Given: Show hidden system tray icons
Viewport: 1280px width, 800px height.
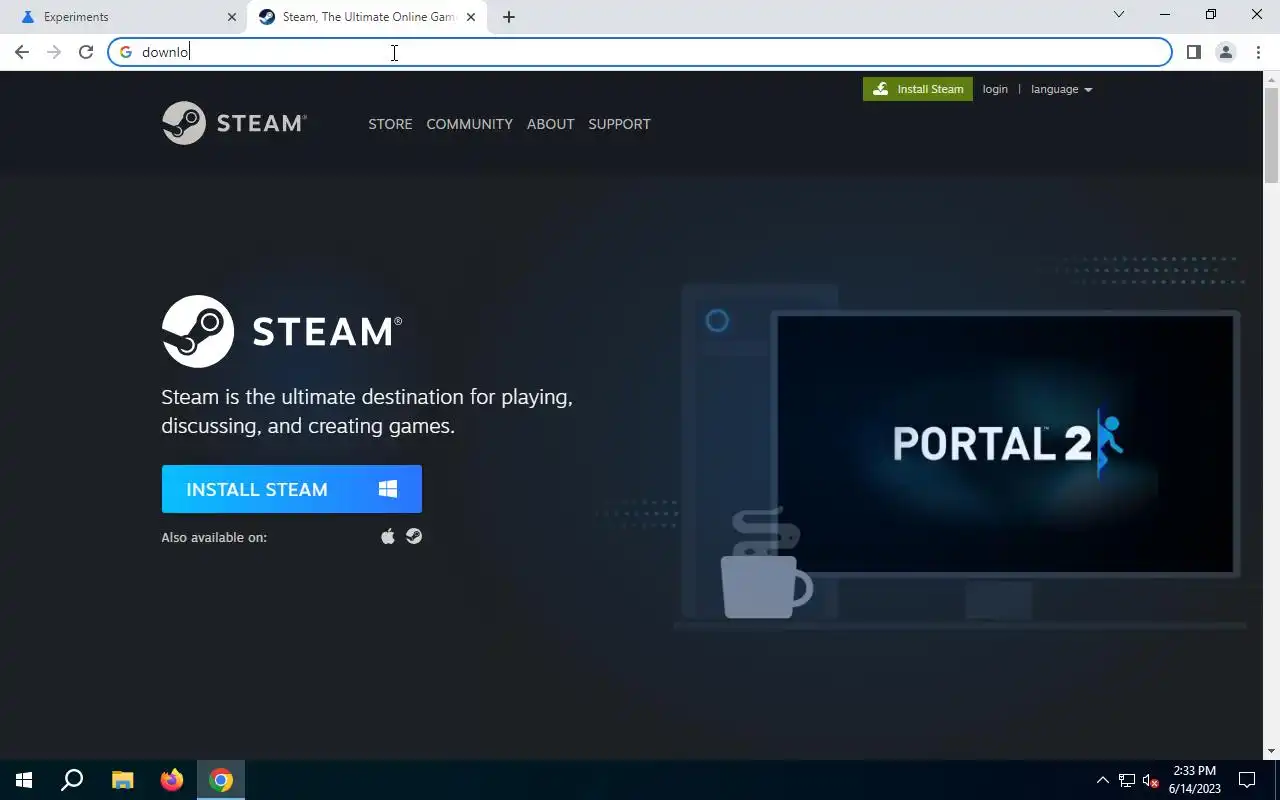Looking at the screenshot, I should tap(1103, 780).
